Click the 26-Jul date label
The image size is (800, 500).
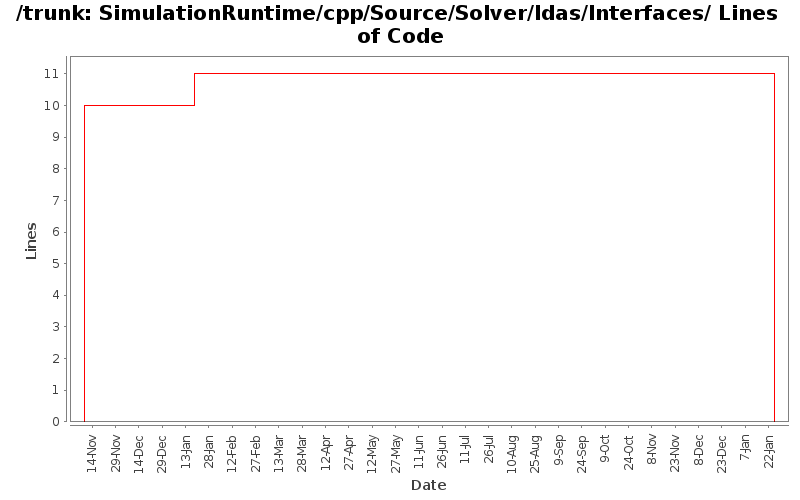coord(489,449)
